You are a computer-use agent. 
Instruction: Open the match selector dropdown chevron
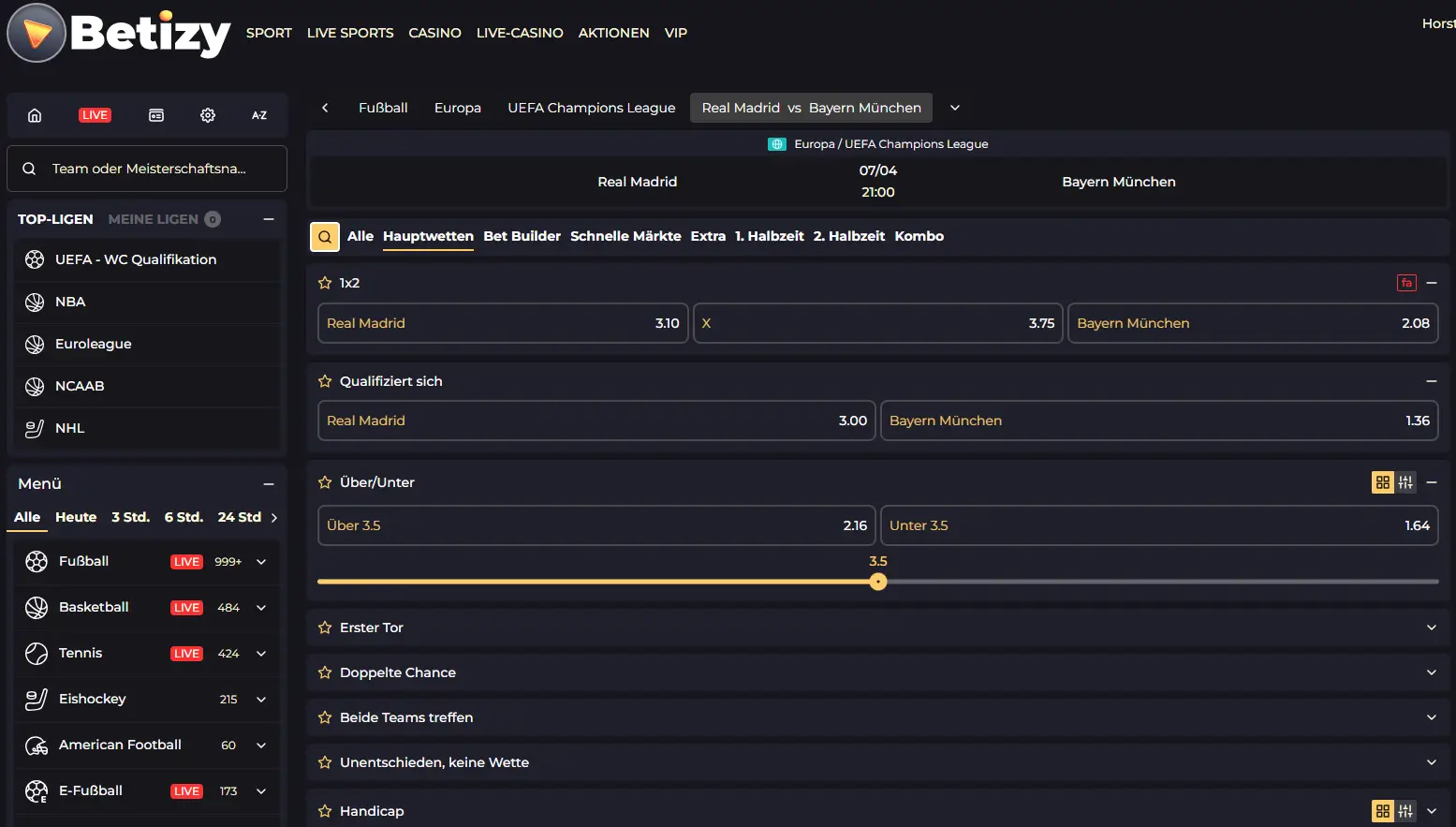(x=955, y=108)
